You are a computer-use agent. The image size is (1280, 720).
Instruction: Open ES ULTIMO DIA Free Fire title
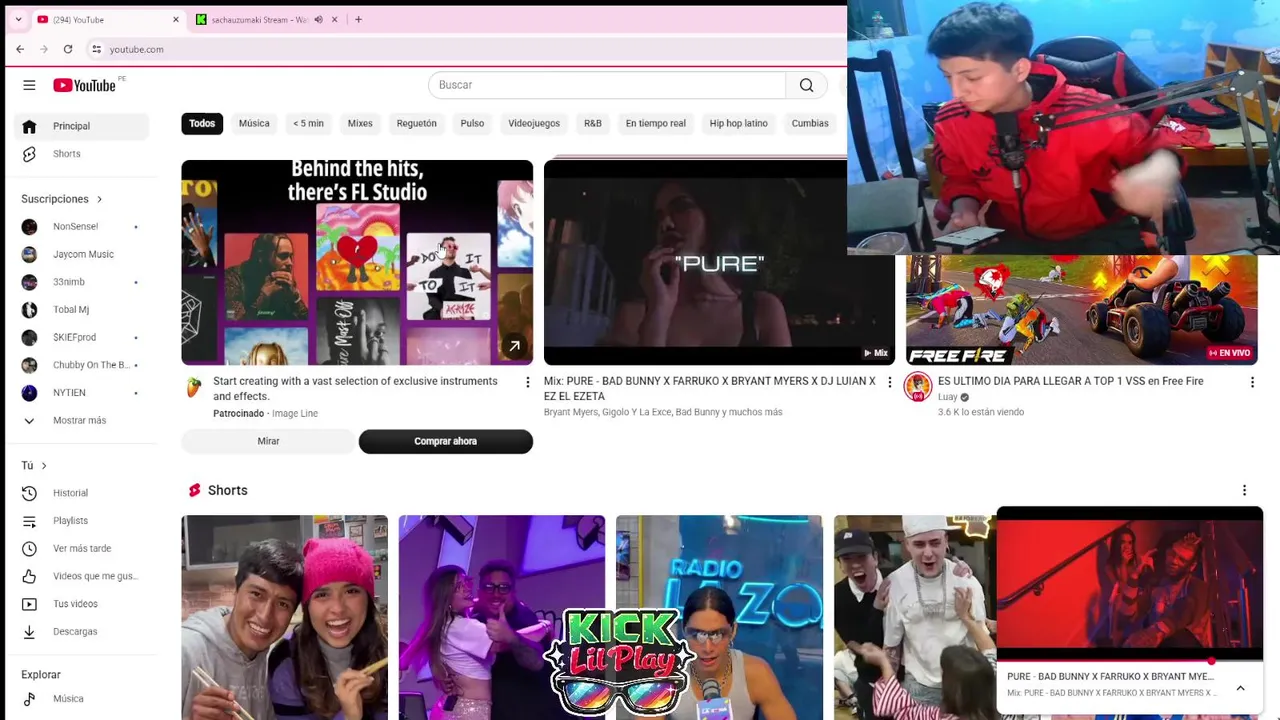(x=1070, y=381)
